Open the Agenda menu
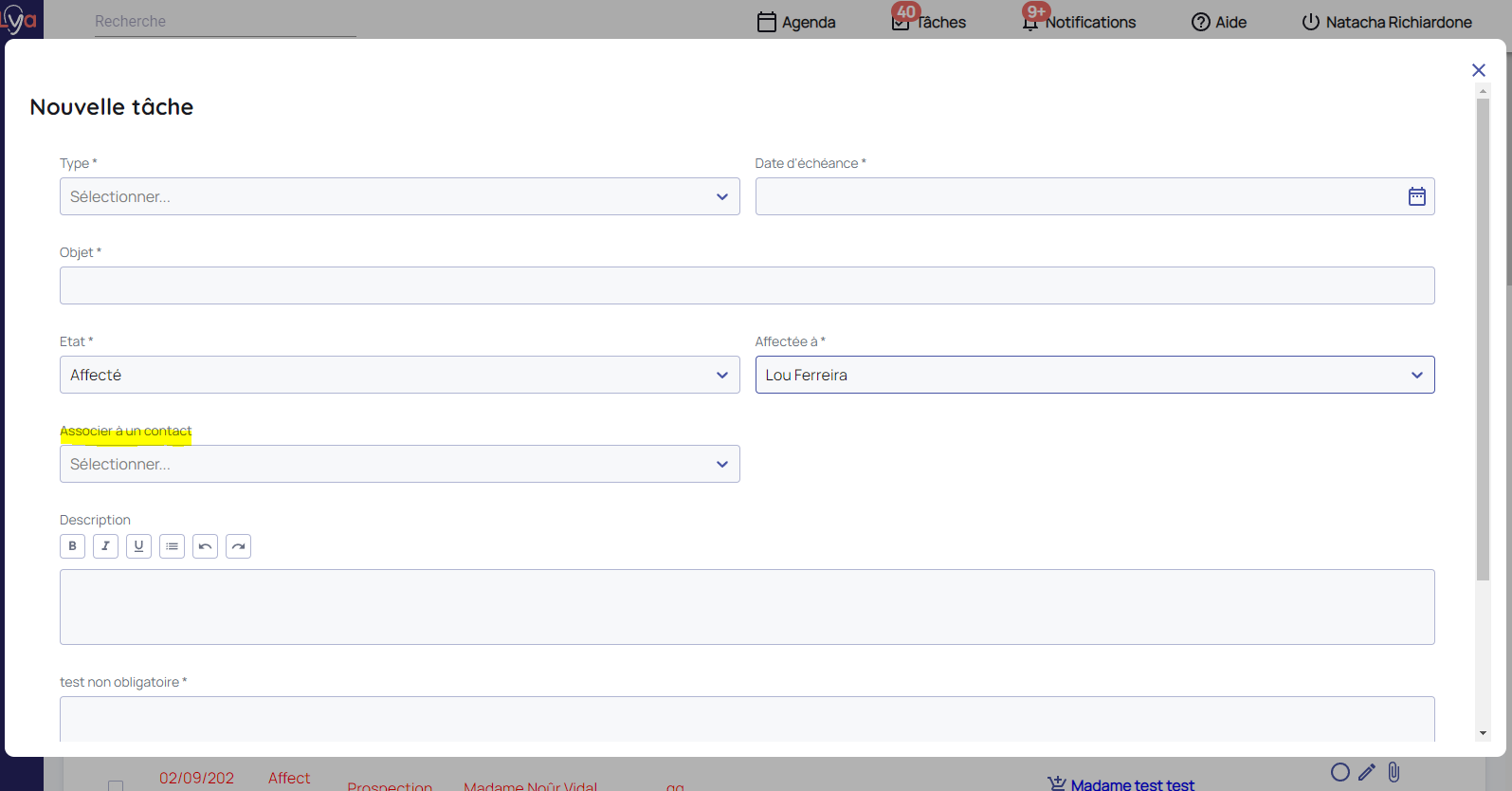 tap(796, 22)
